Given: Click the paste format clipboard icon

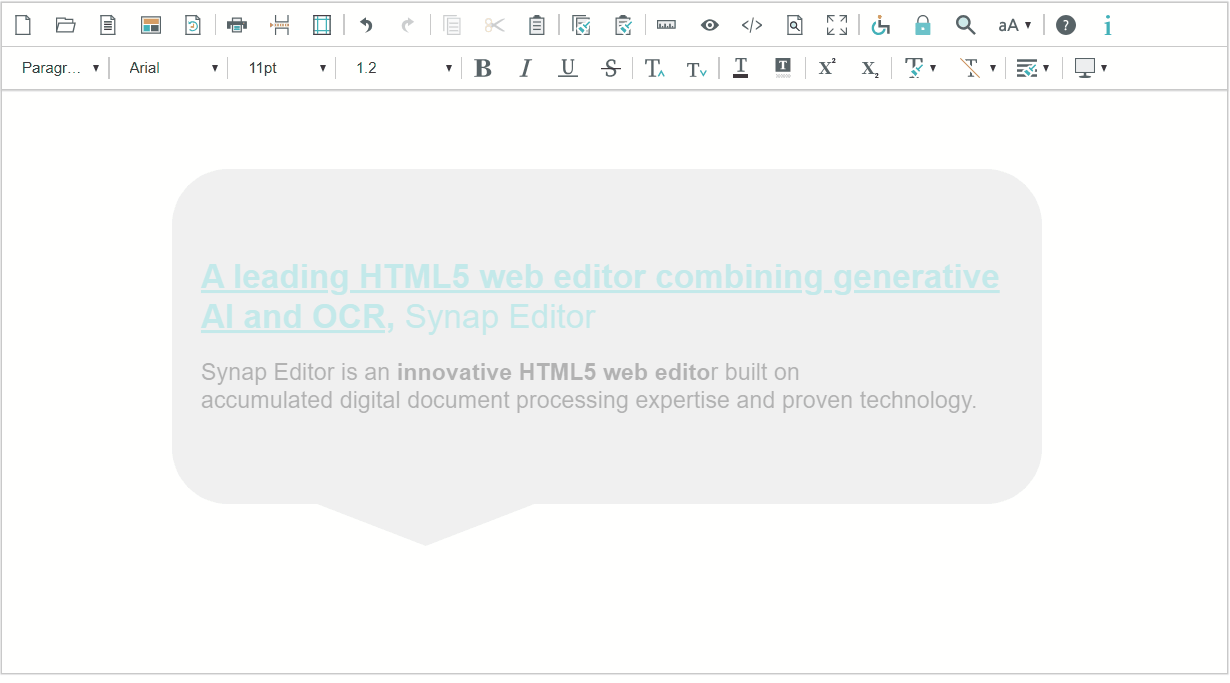Looking at the screenshot, I should tap(623, 25).
